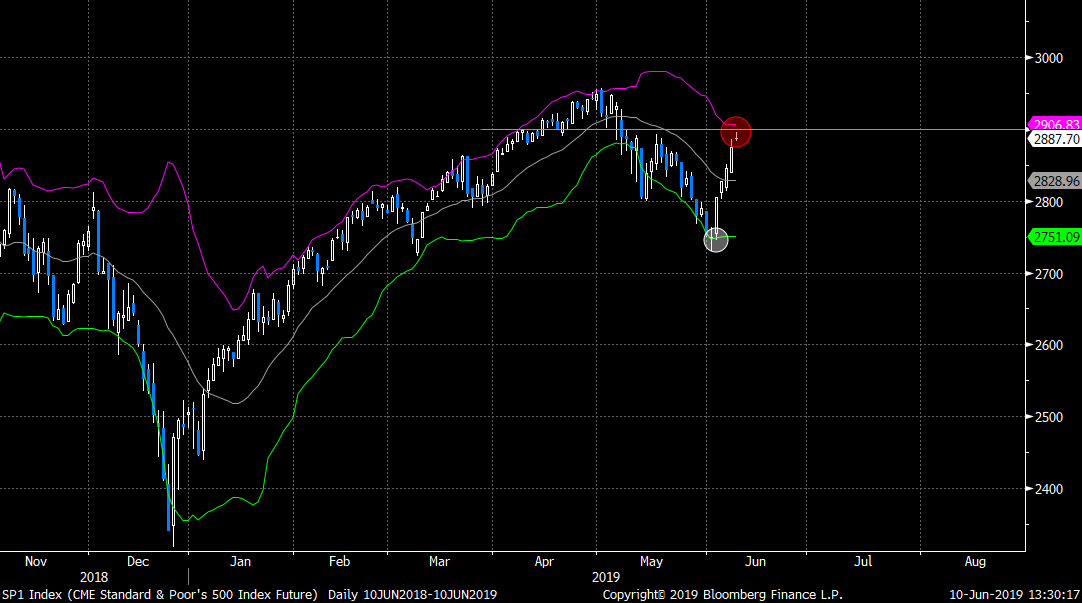The width and height of the screenshot is (1082, 603).
Task: Click the Aug month label on time axis
Action: 975,562
